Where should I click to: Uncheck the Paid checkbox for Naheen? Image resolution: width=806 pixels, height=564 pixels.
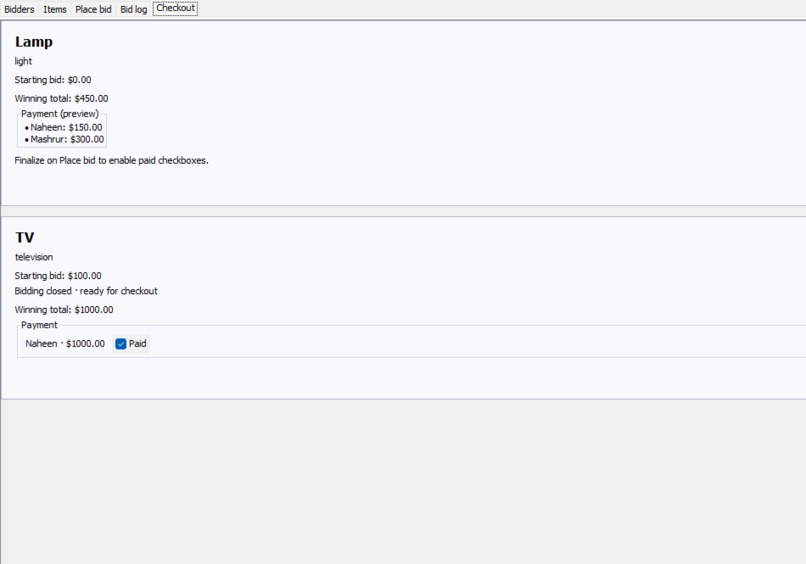[121, 344]
